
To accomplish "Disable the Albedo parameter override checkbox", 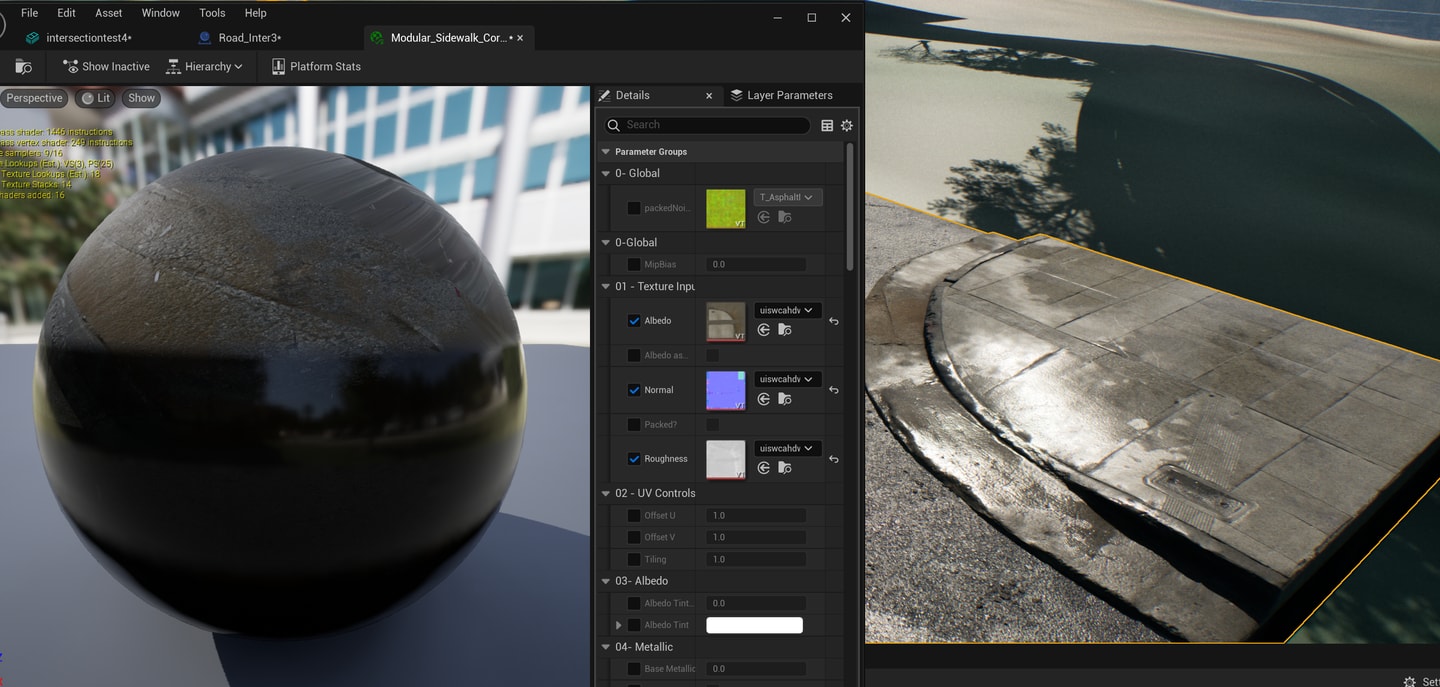I will click(x=634, y=321).
